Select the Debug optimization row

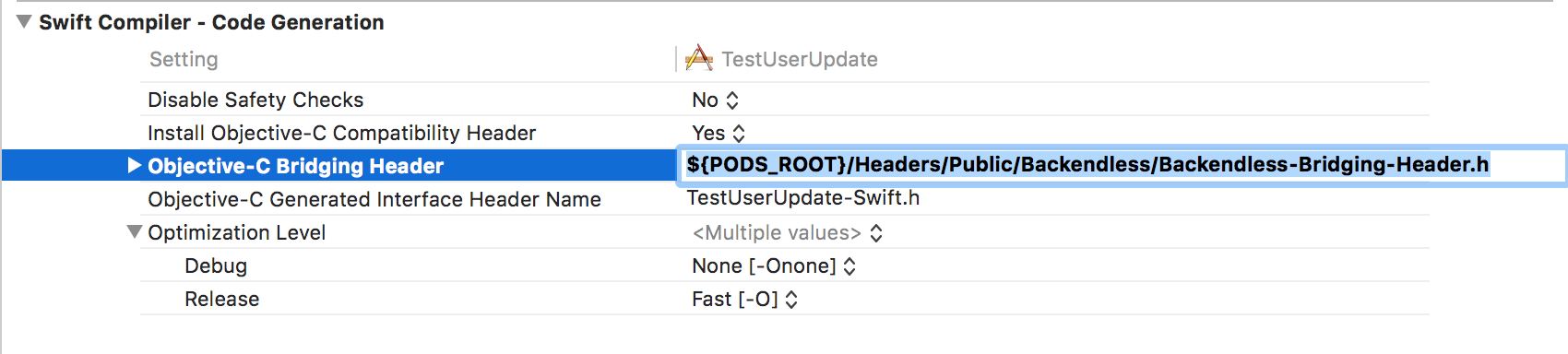(x=784, y=265)
